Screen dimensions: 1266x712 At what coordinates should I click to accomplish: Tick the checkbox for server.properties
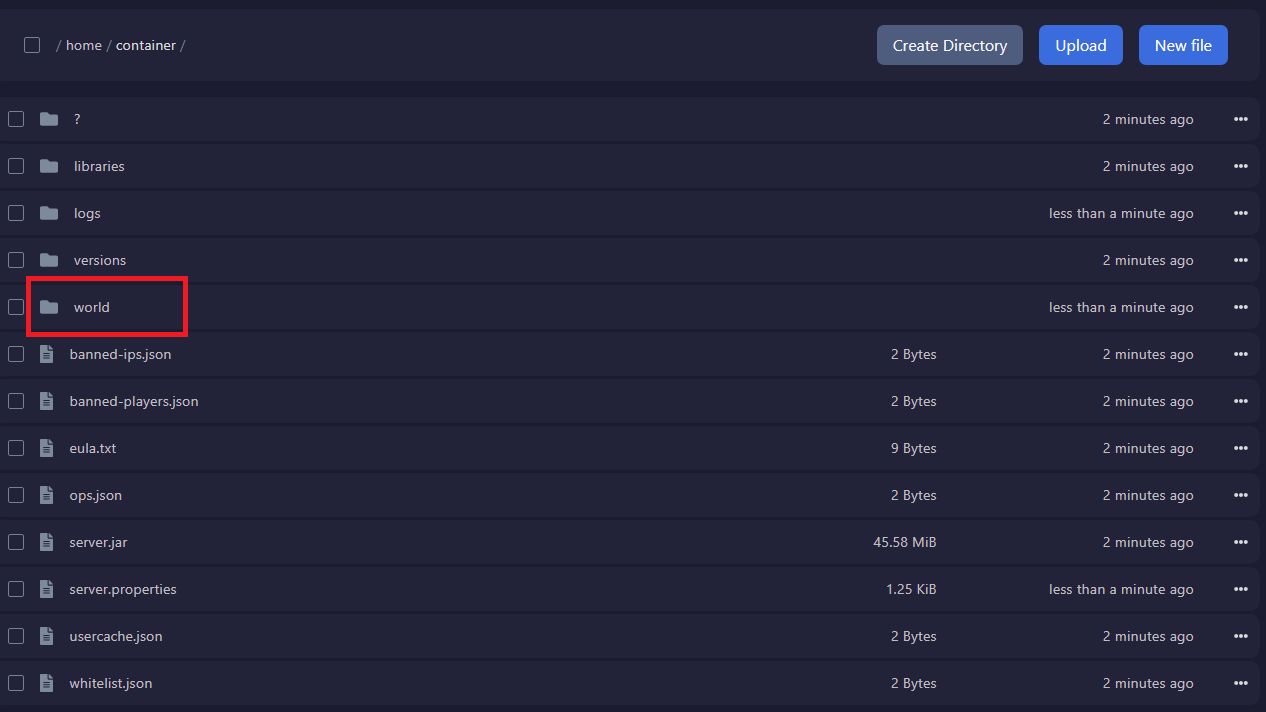[16, 589]
